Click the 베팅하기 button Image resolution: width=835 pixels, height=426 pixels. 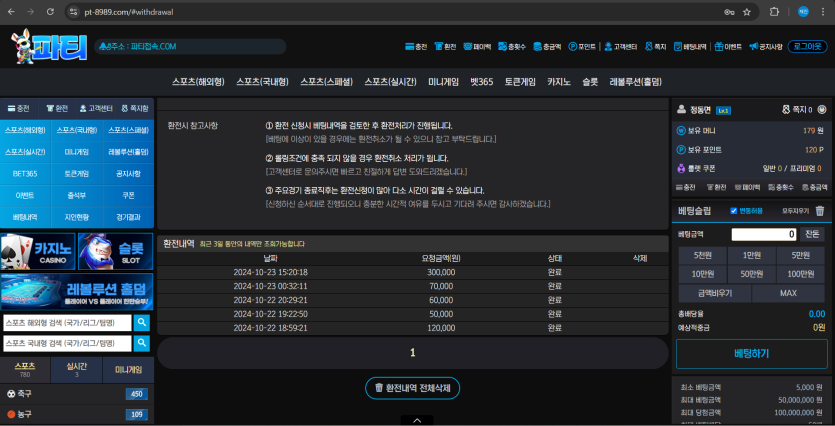pyautogui.click(x=750, y=354)
